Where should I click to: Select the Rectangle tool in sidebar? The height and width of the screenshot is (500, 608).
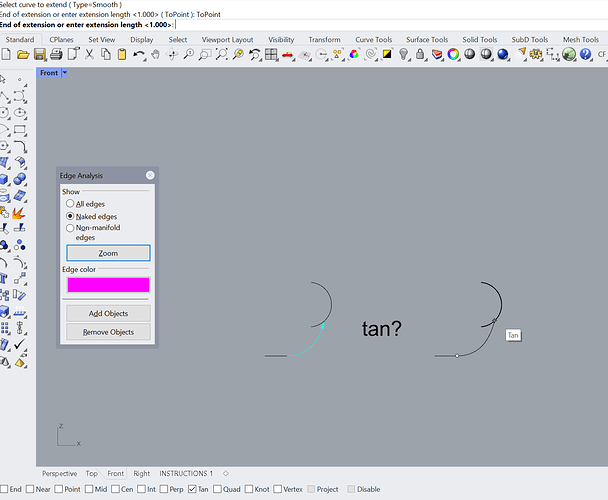pos(20,130)
